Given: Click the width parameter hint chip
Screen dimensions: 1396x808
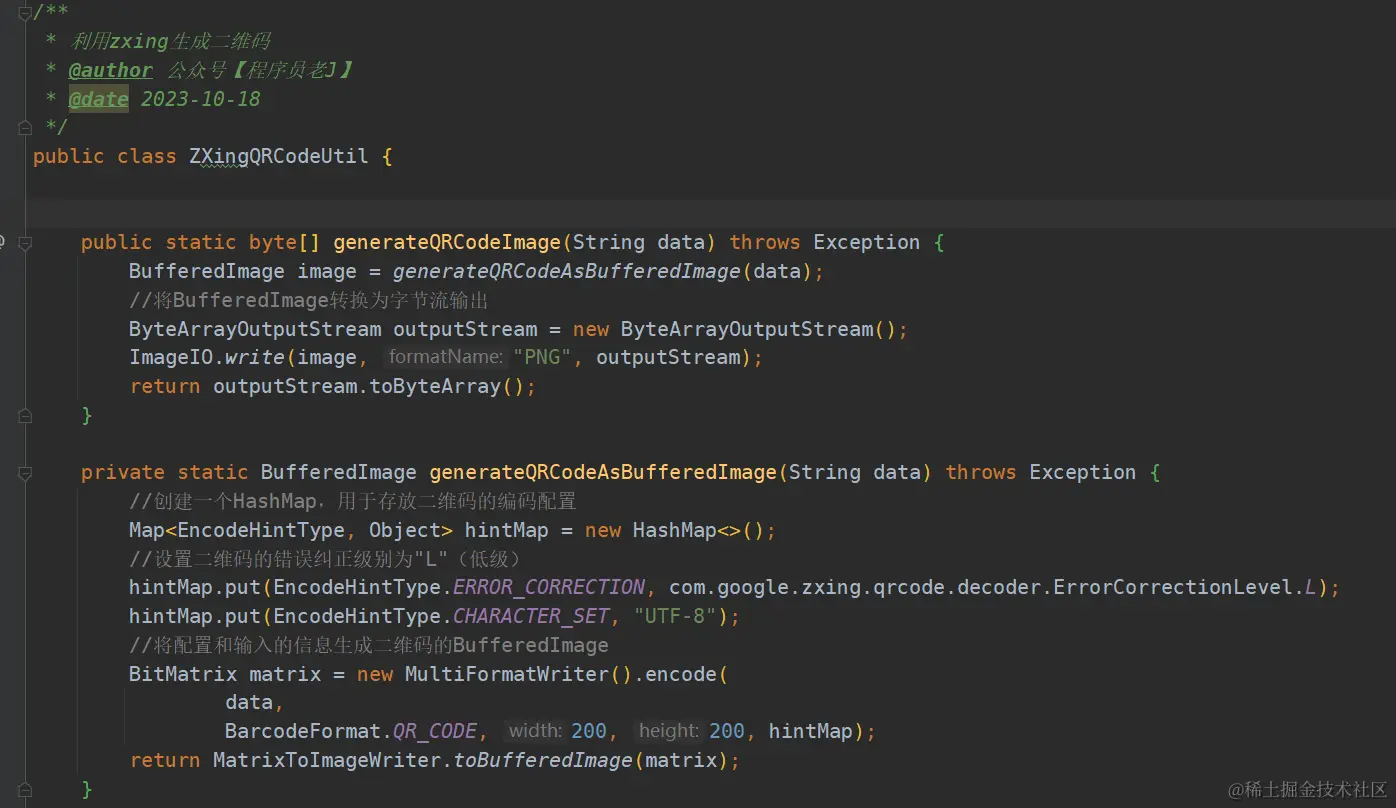Looking at the screenshot, I should coord(533,731).
